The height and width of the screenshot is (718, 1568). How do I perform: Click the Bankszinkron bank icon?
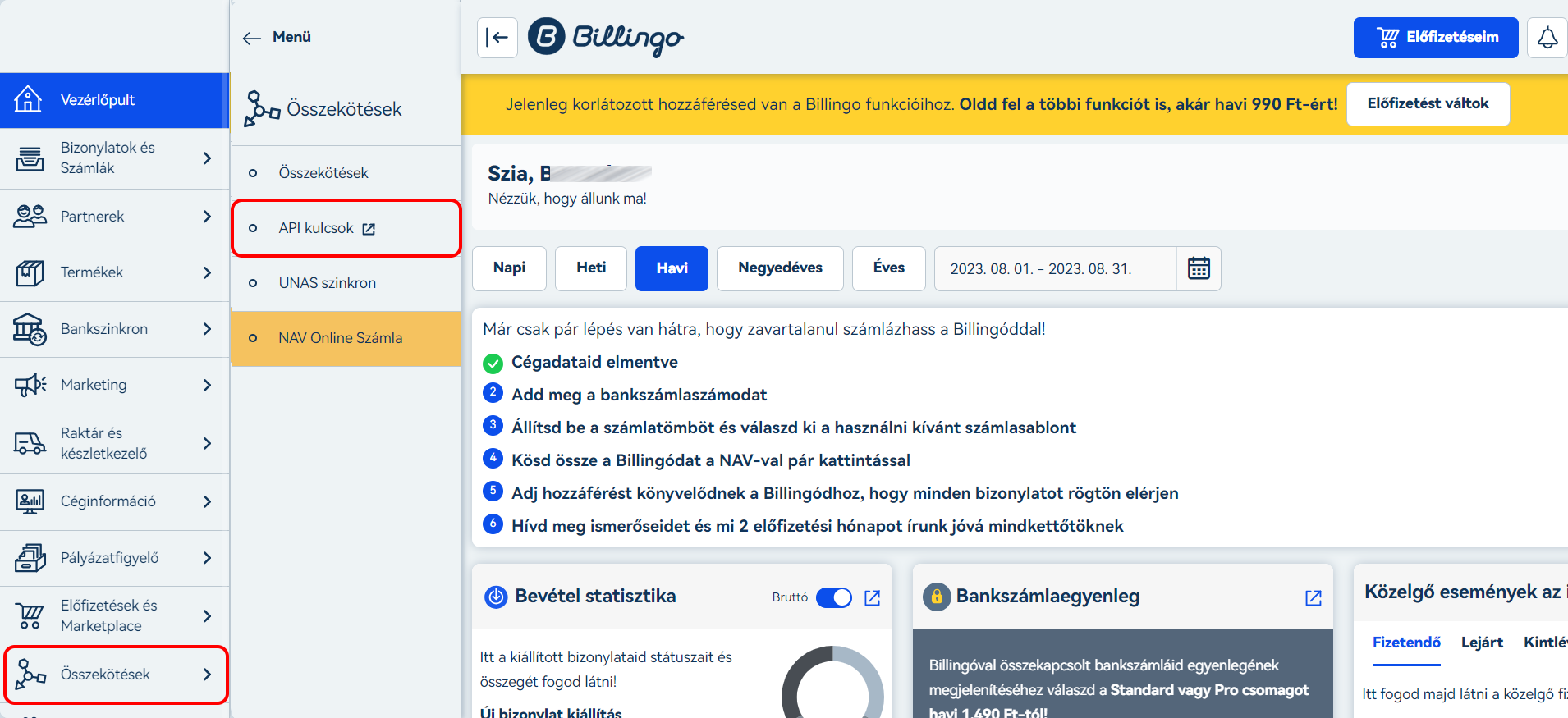click(x=30, y=329)
